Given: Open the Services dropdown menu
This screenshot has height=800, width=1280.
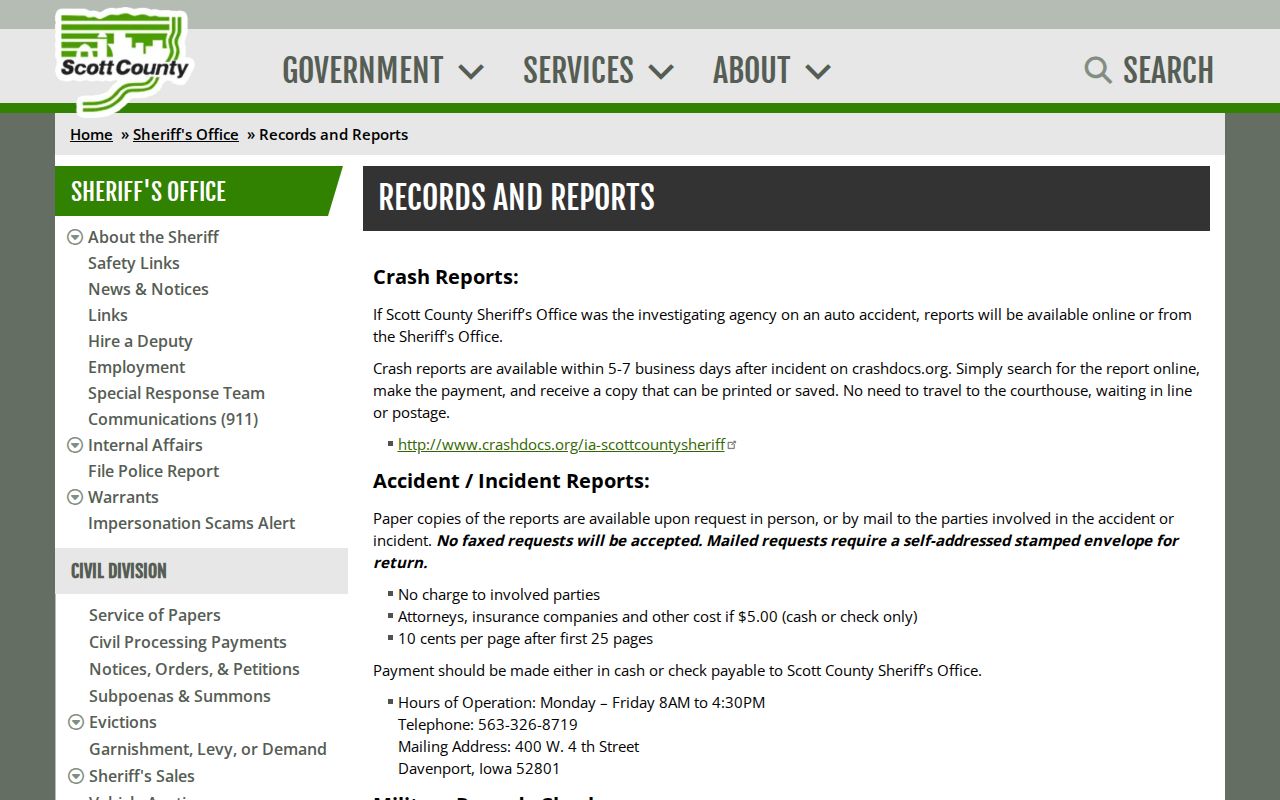Looking at the screenshot, I should click(598, 70).
